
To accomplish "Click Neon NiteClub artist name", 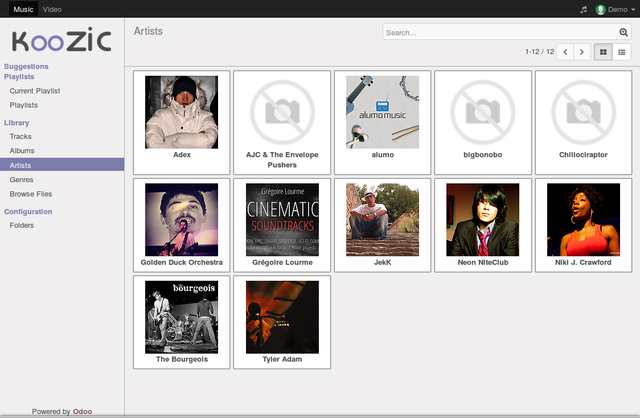I will point(483,262).
